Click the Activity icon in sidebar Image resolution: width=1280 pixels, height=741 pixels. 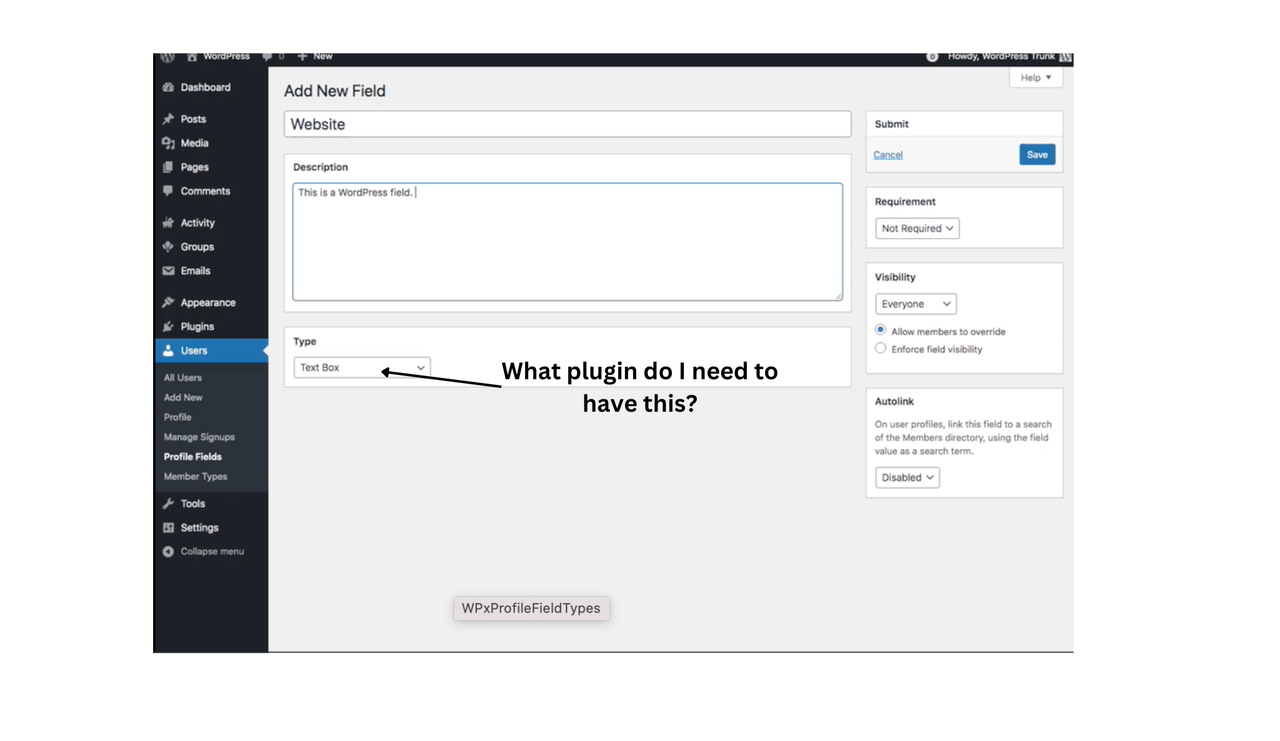[168, 223]
